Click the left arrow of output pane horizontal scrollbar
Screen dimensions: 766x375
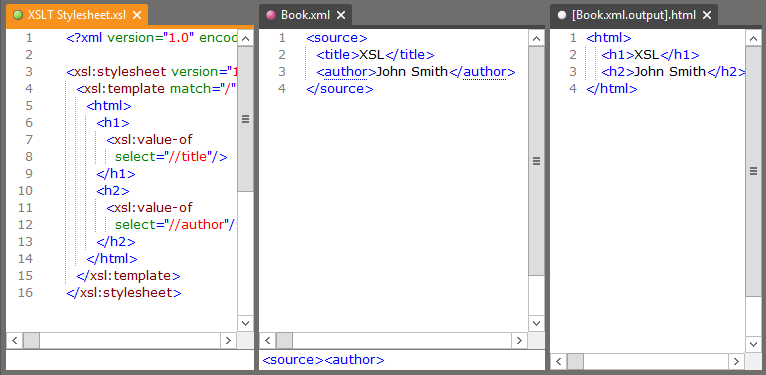558,361
